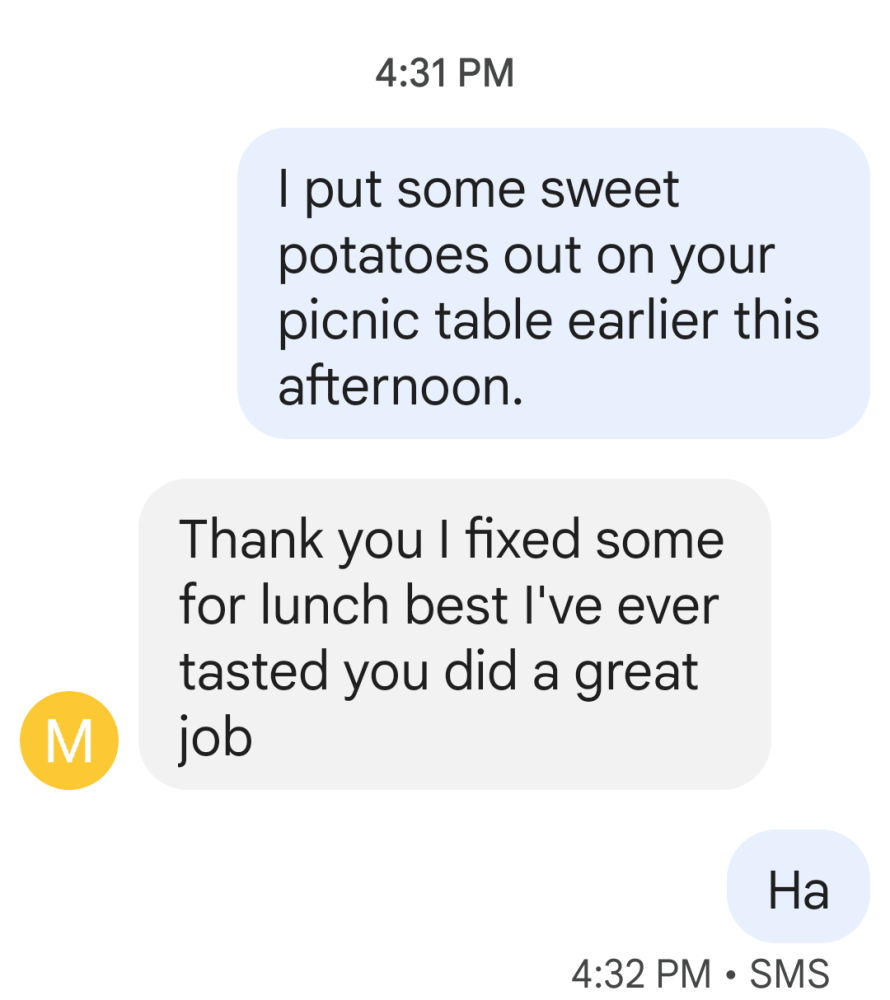The height and width of the screenshot is (1000, 890).
Task: Click the letter M inside the avatar
Action: tap(69, 741)
